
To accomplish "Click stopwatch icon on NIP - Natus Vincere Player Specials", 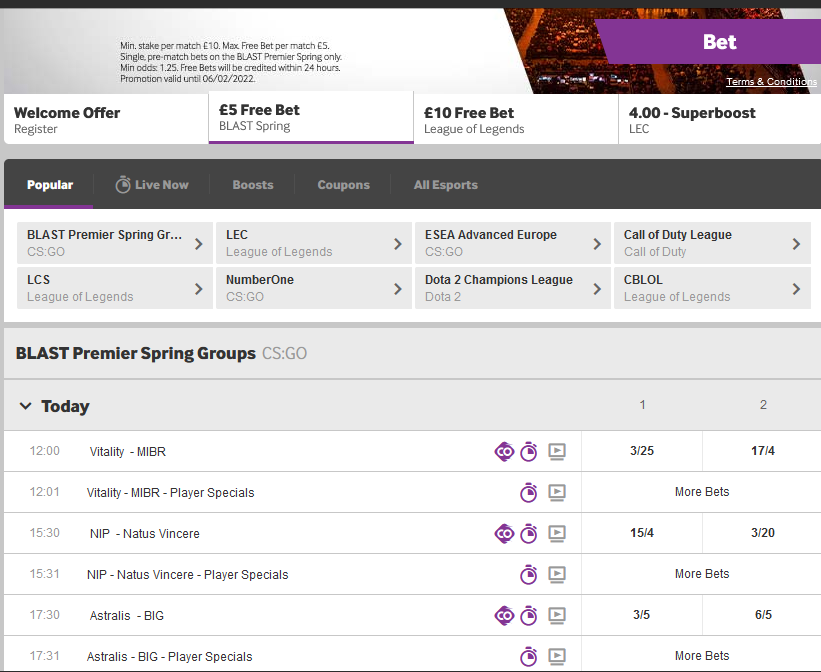I will pyautogui.click(x=528, y=575).
